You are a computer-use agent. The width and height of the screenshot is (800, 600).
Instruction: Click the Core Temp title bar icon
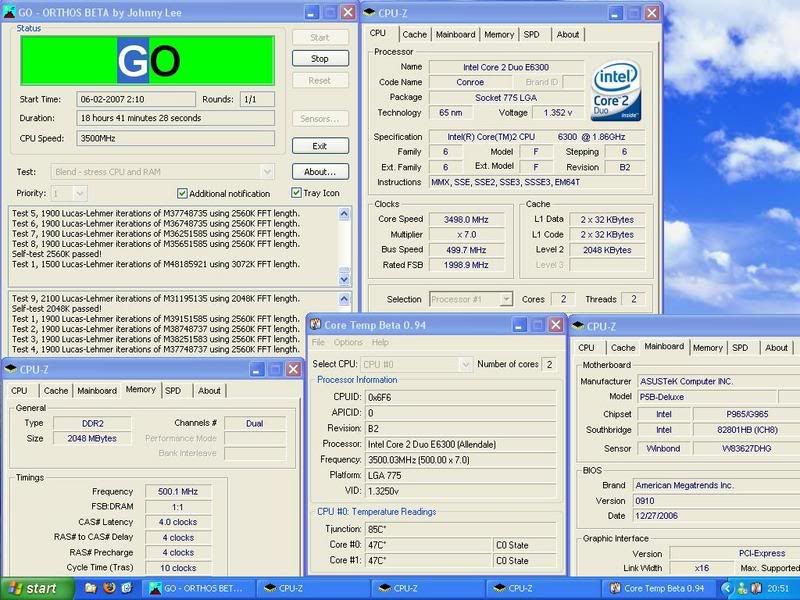click(x=316, y=324)
